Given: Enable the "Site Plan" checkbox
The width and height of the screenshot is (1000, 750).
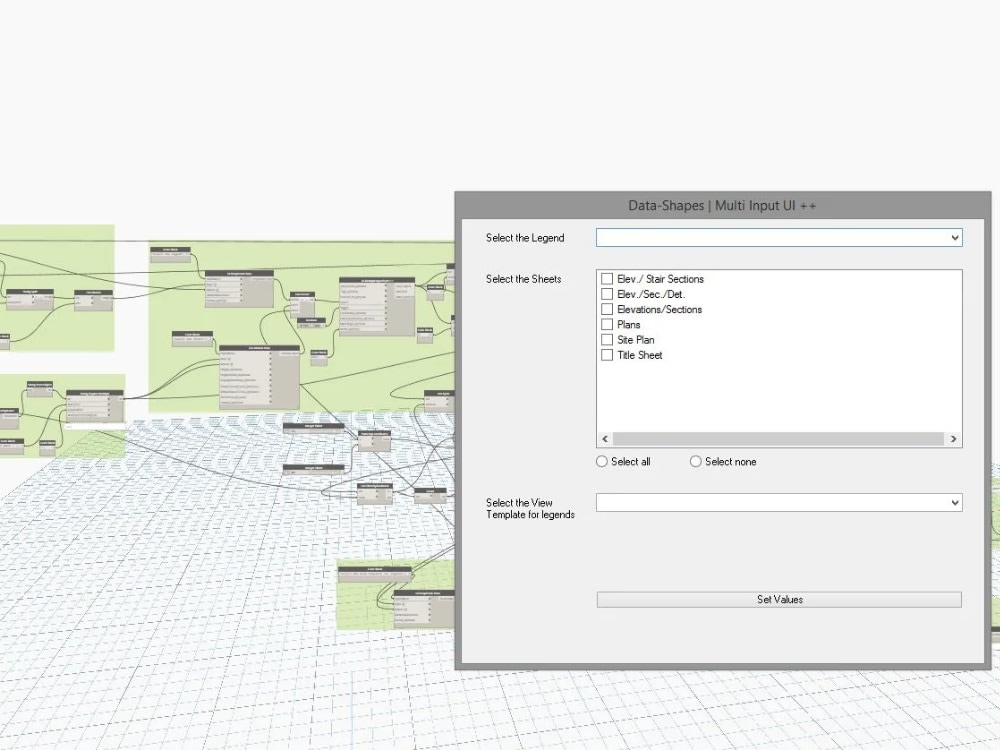Looking at the screenshot, I should pyautogui.click(x=607, y=339).
